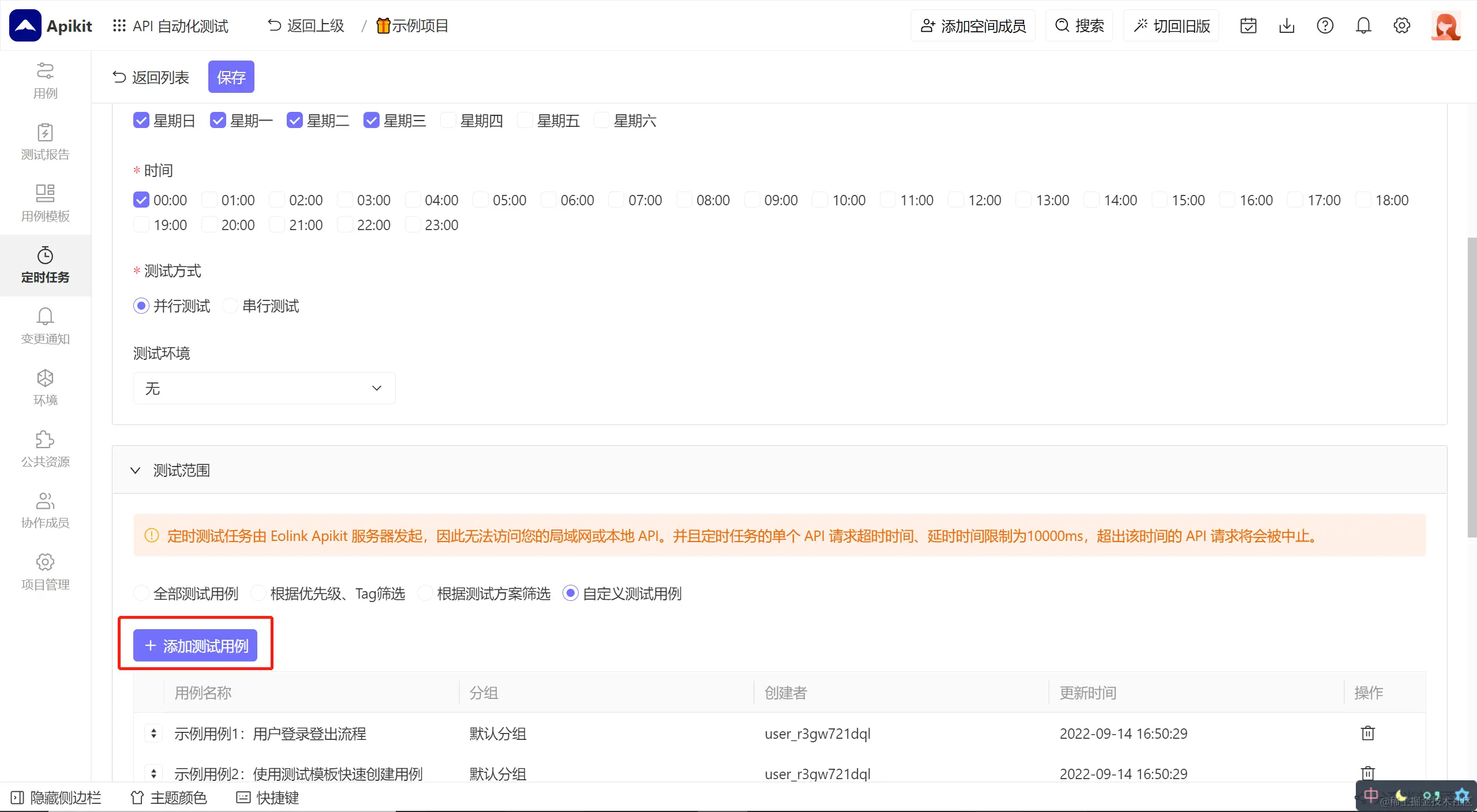Check the 星期四 checkbox
This screenshot has width=1477, height=812.
448,121
